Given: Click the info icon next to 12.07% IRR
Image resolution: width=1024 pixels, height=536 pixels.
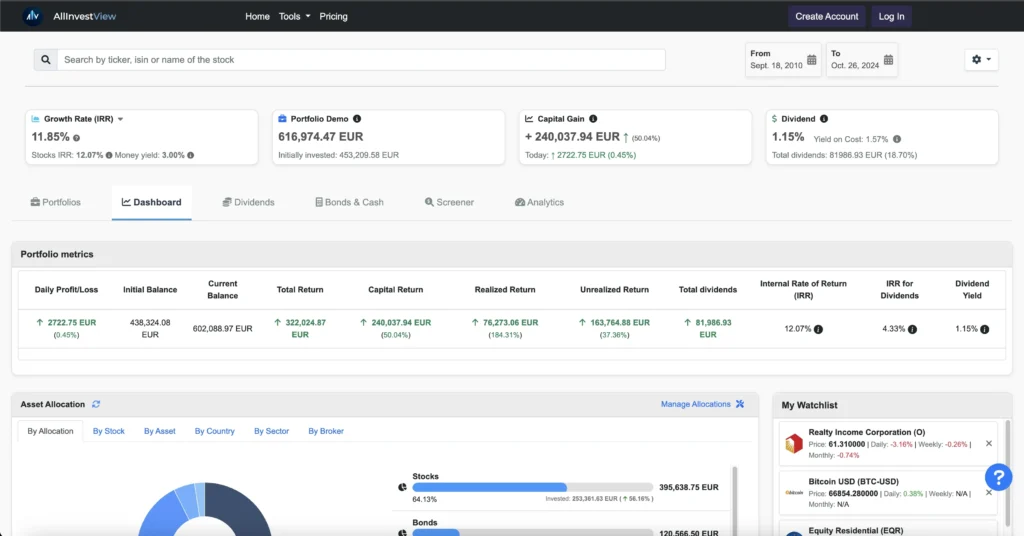Looking at the screenshot, I should [818, 329].
